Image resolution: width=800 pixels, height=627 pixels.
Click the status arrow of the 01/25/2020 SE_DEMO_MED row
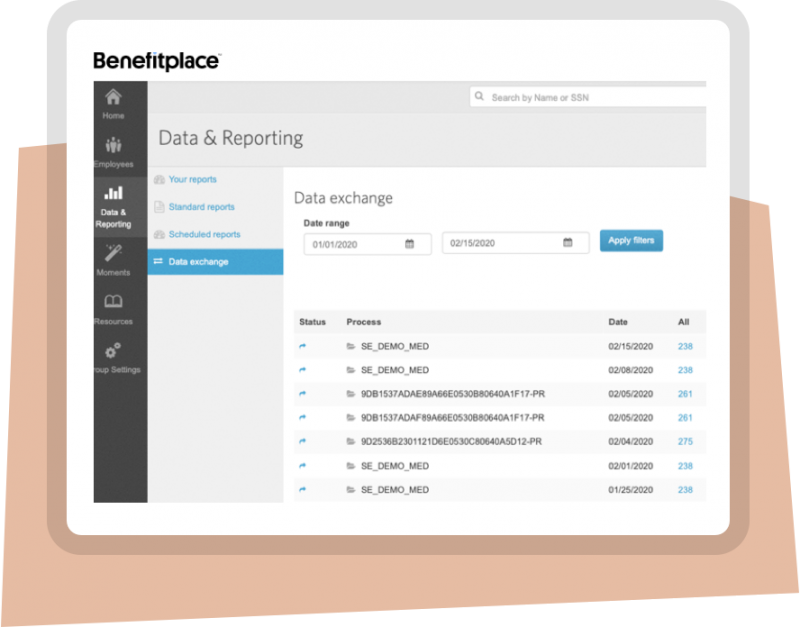[303, 490]
